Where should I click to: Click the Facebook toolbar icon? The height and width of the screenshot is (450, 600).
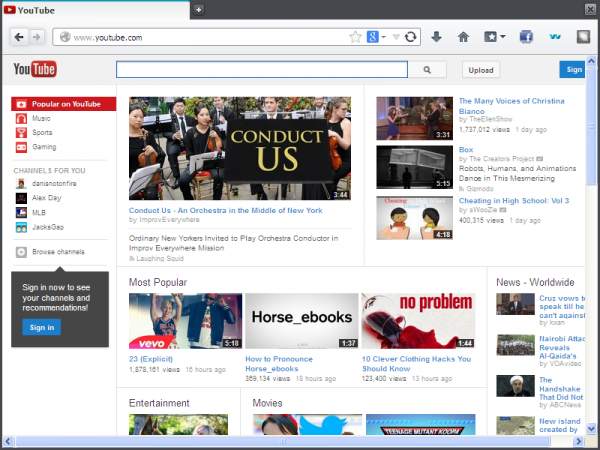[527, 37]
